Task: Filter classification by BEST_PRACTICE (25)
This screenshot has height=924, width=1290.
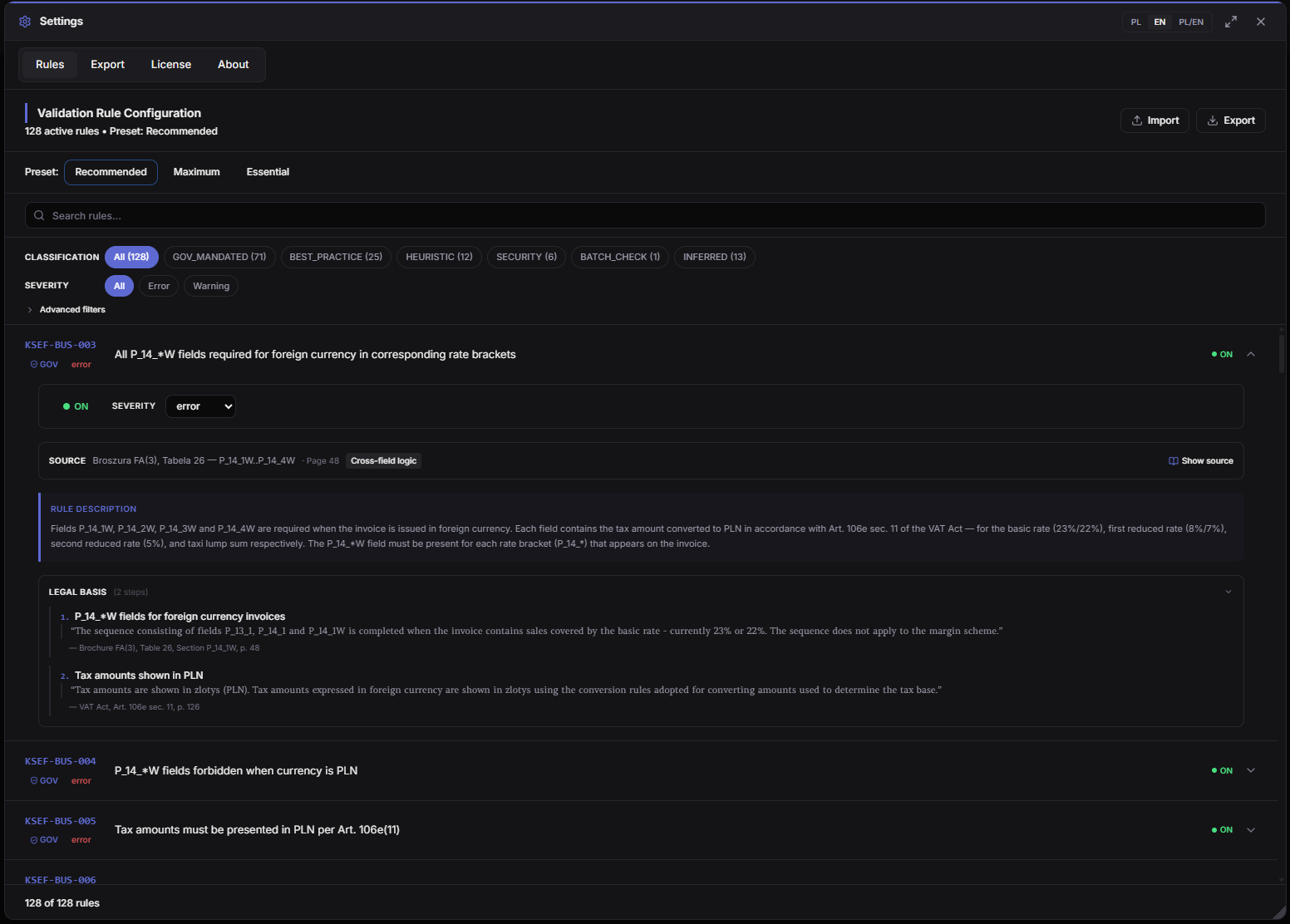Action: point(336,258)
